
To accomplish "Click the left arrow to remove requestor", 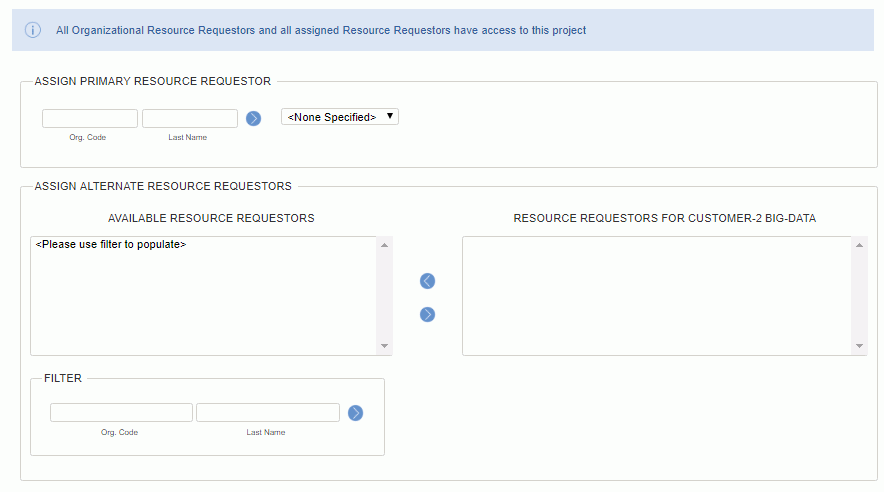I will [427, 281].
